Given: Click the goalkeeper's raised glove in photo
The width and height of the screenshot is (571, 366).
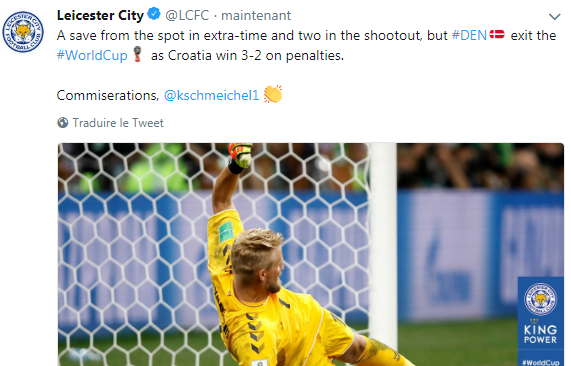Looking at the screenshot, I should click(240, 157).
